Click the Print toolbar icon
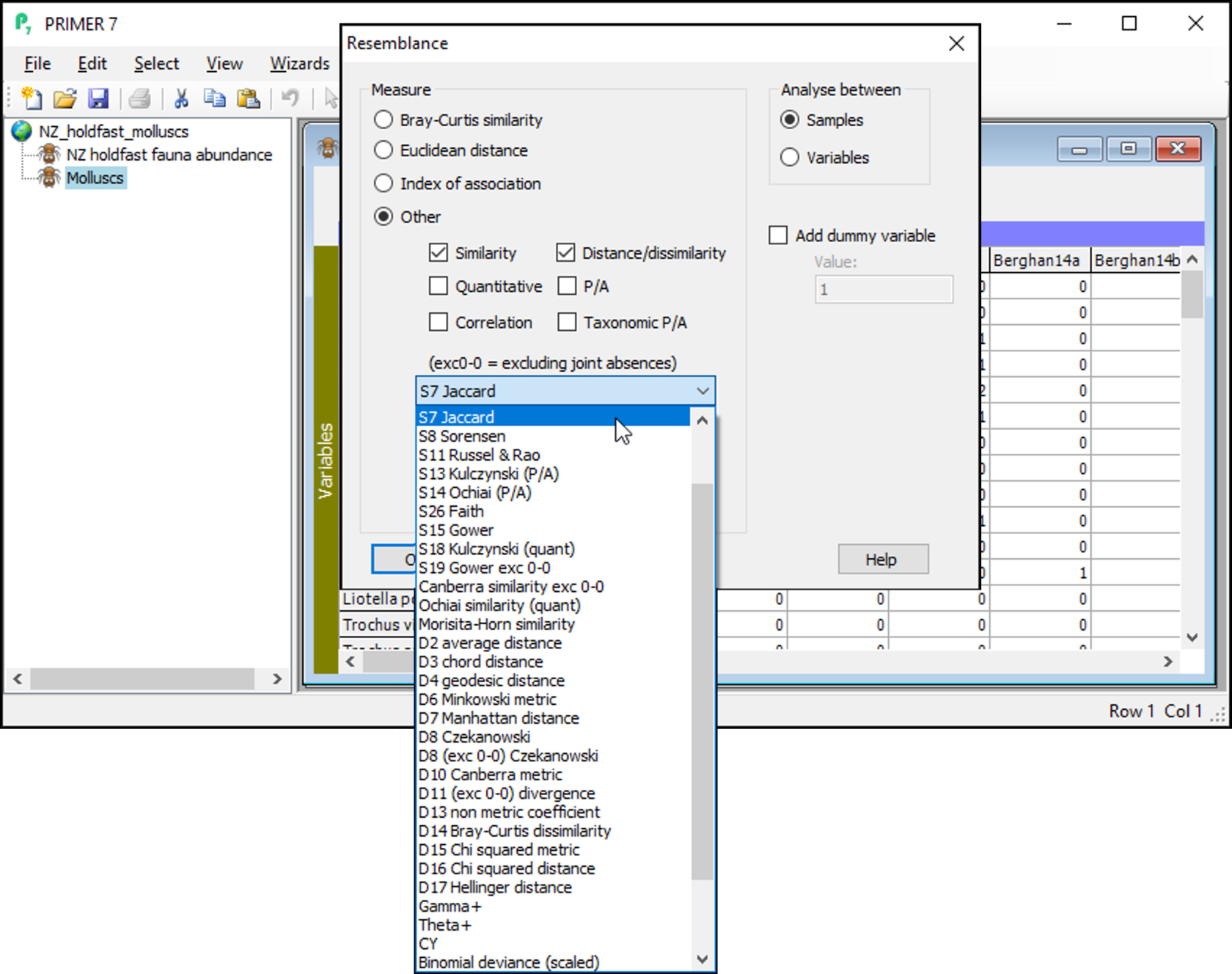The image size is (1232, 974). click(x=139, y=98)
